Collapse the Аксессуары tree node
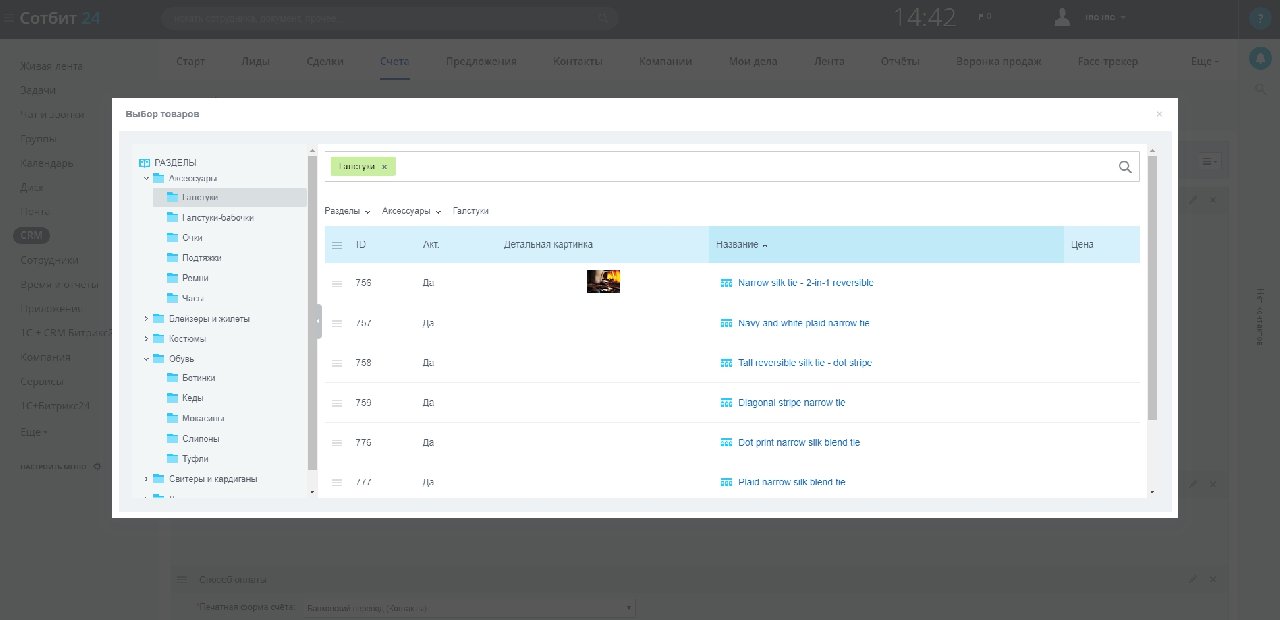 (x=146, y=178)
